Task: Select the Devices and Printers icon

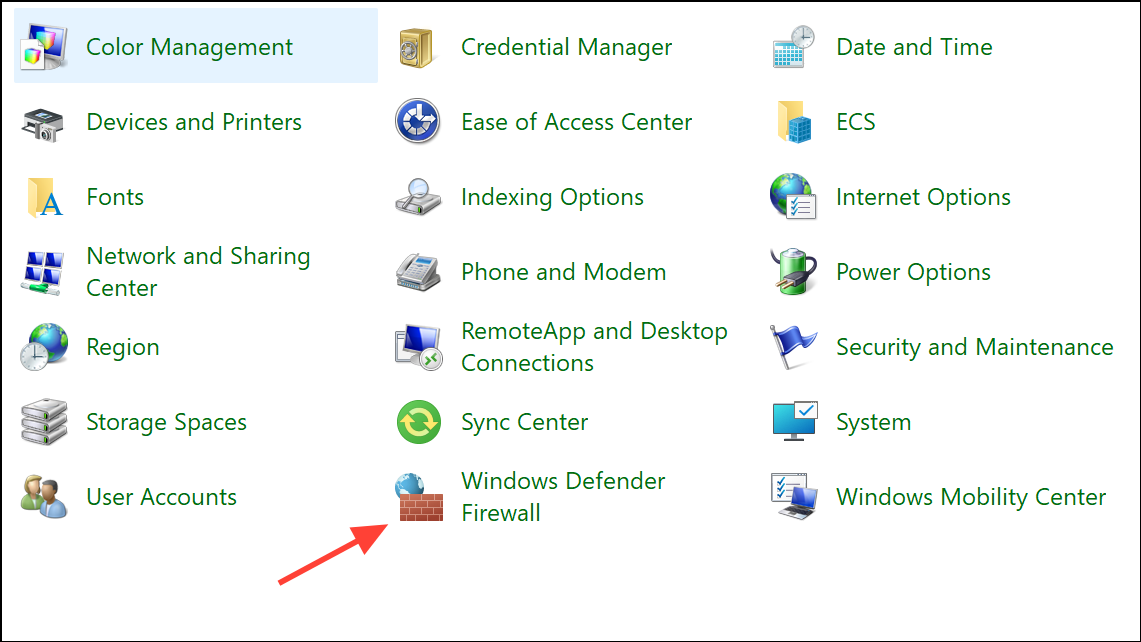Action: click(x=45, y=123)
